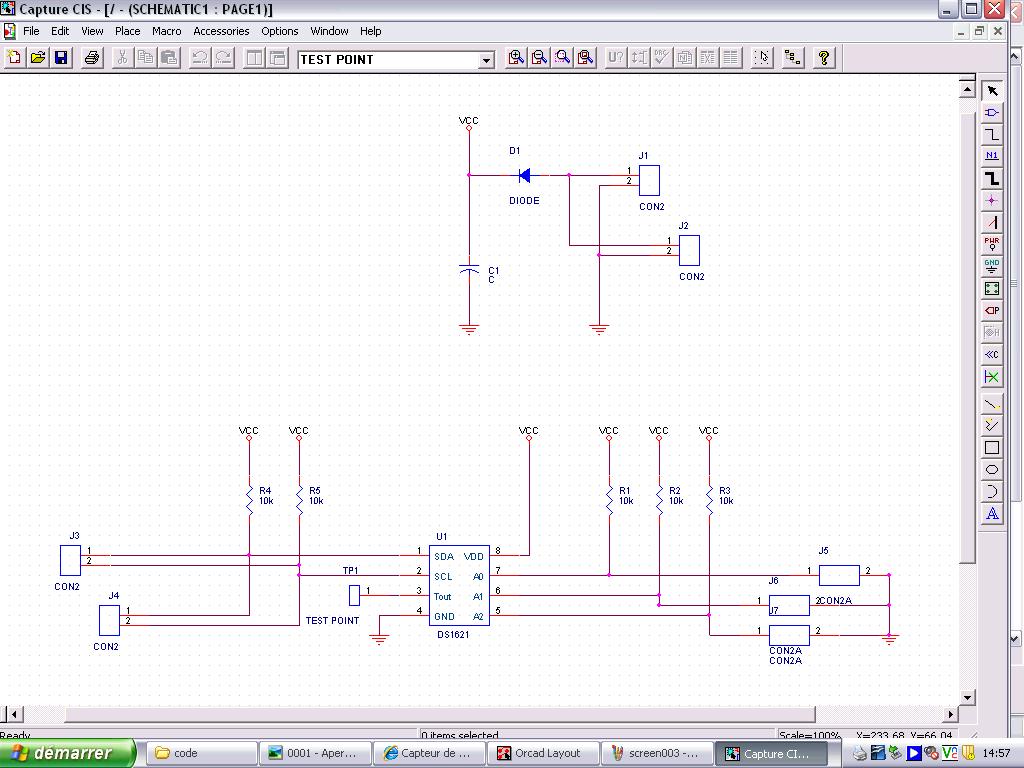Choose the Place Junction tool

click(x=992, y=200)
